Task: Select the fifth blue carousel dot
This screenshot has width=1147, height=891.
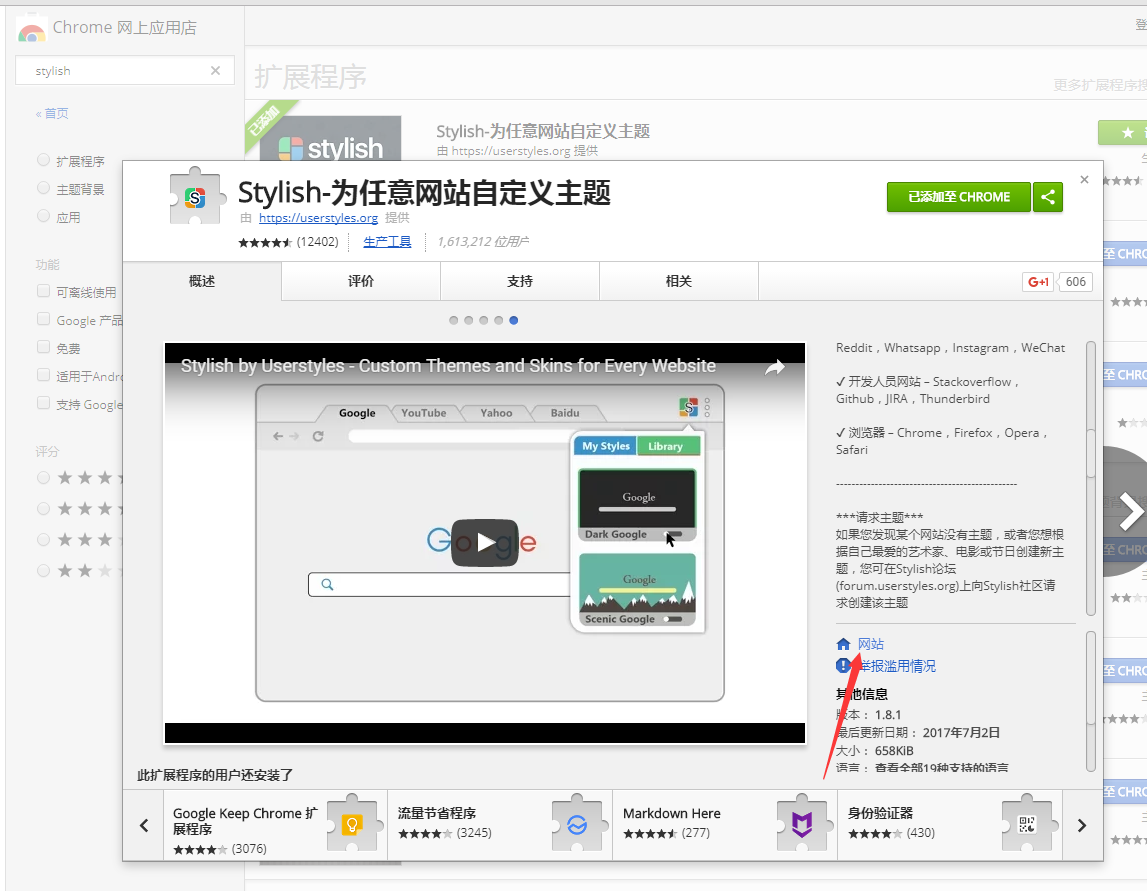Action: pos(514,320)
